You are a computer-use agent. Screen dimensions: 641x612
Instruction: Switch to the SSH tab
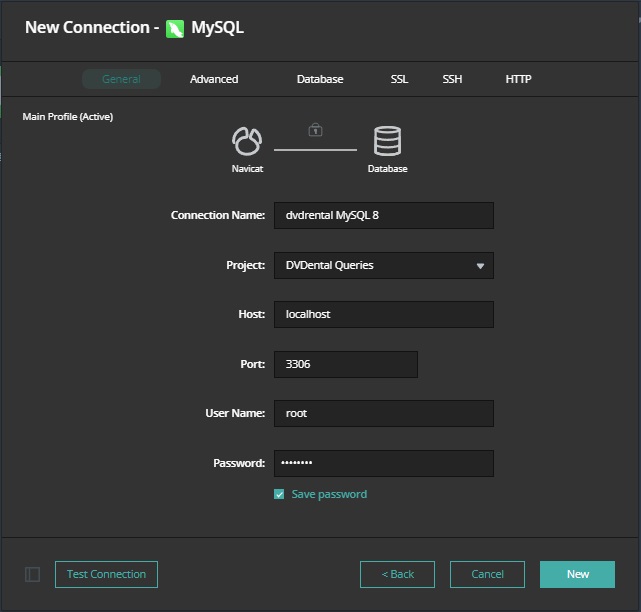point(452,79)
